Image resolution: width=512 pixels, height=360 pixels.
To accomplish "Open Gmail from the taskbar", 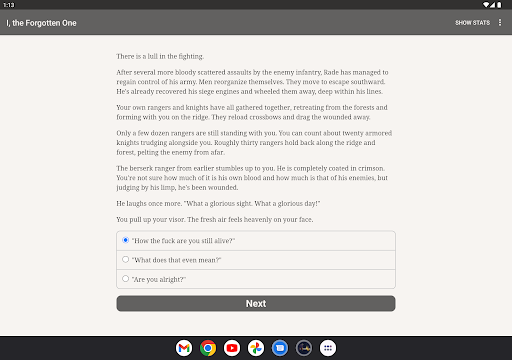I will [x=184, y=348].
